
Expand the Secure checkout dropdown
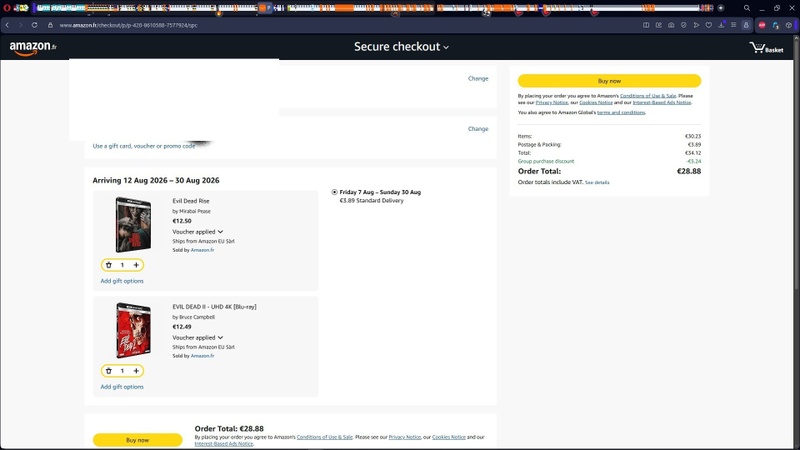[402, 46]
